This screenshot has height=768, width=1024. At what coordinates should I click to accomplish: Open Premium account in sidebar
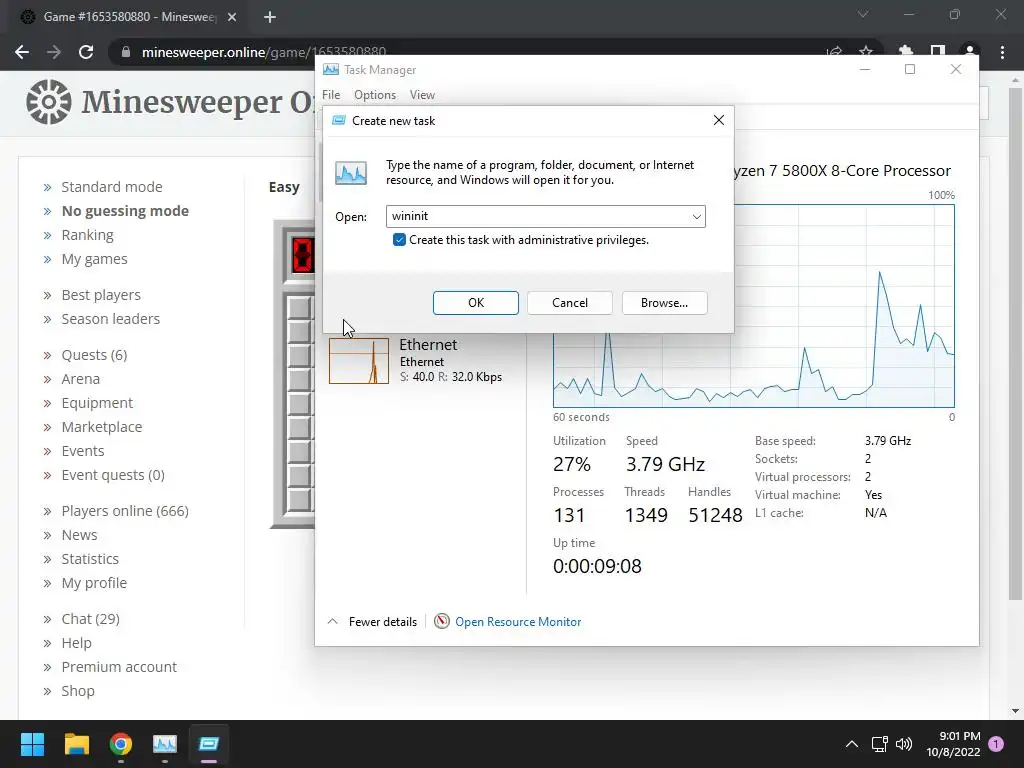click(x=119, y=667)
